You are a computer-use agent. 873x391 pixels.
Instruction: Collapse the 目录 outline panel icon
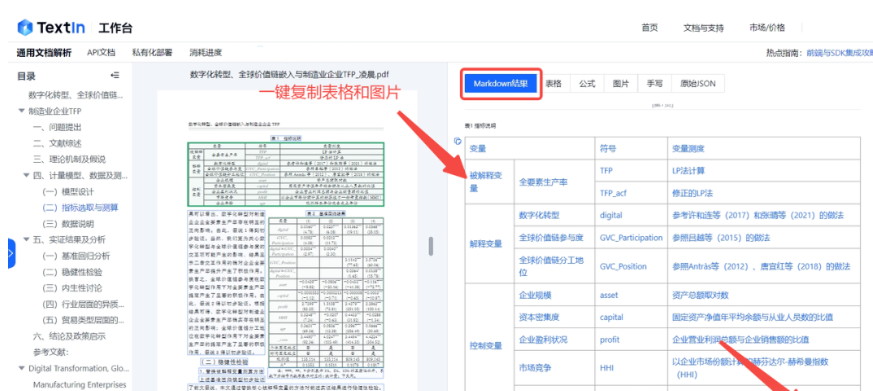[115, 75]
